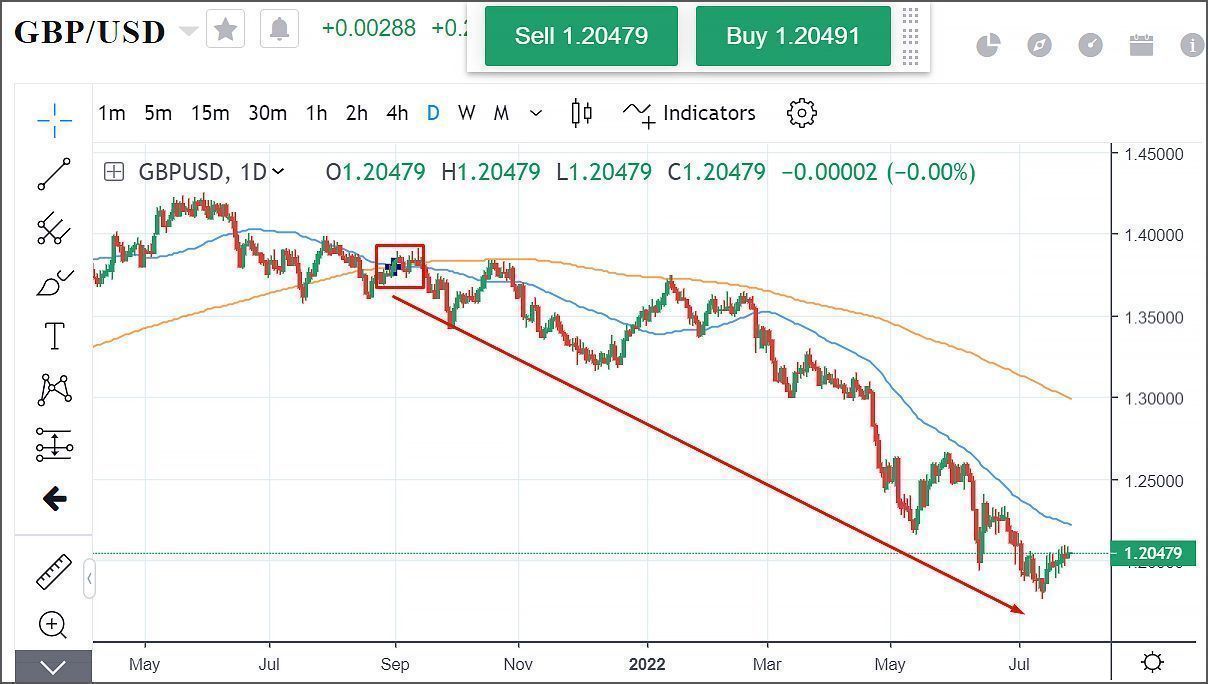Open chart settings gear icon
Viewport: 1208px width, 684px height.
802,113
